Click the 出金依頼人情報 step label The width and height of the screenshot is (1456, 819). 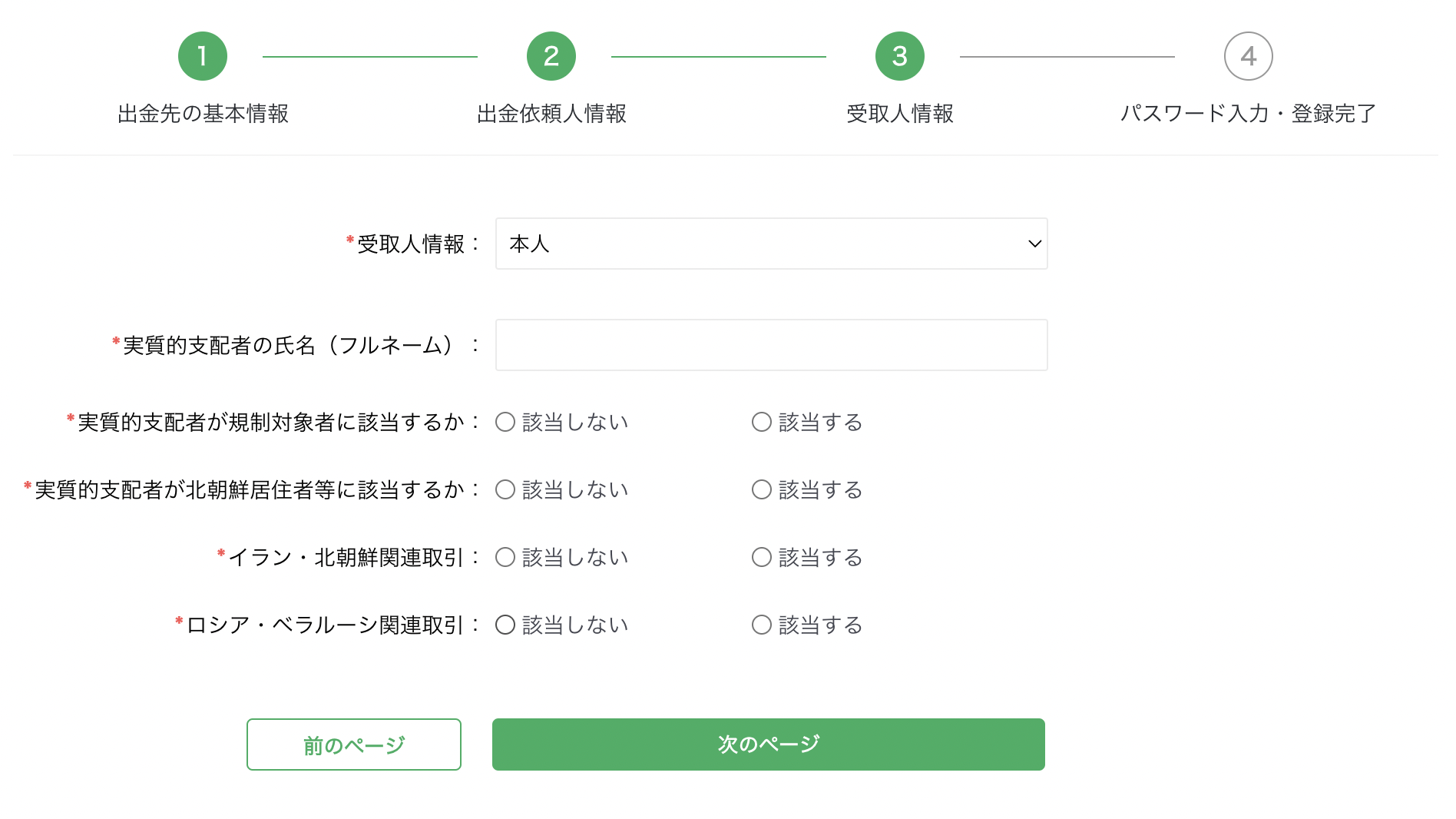[551, 114]
